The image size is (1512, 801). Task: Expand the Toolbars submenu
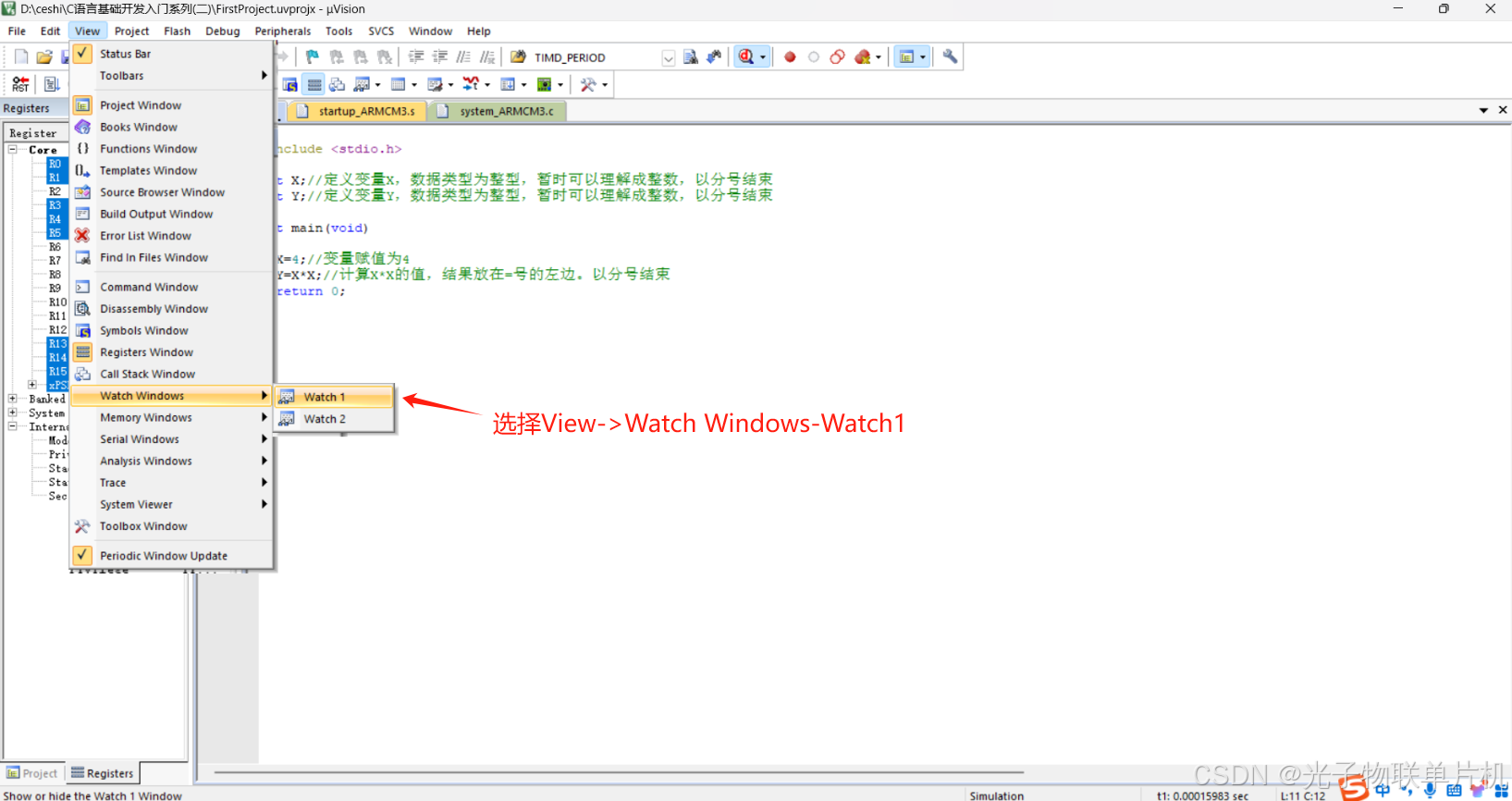172,76
